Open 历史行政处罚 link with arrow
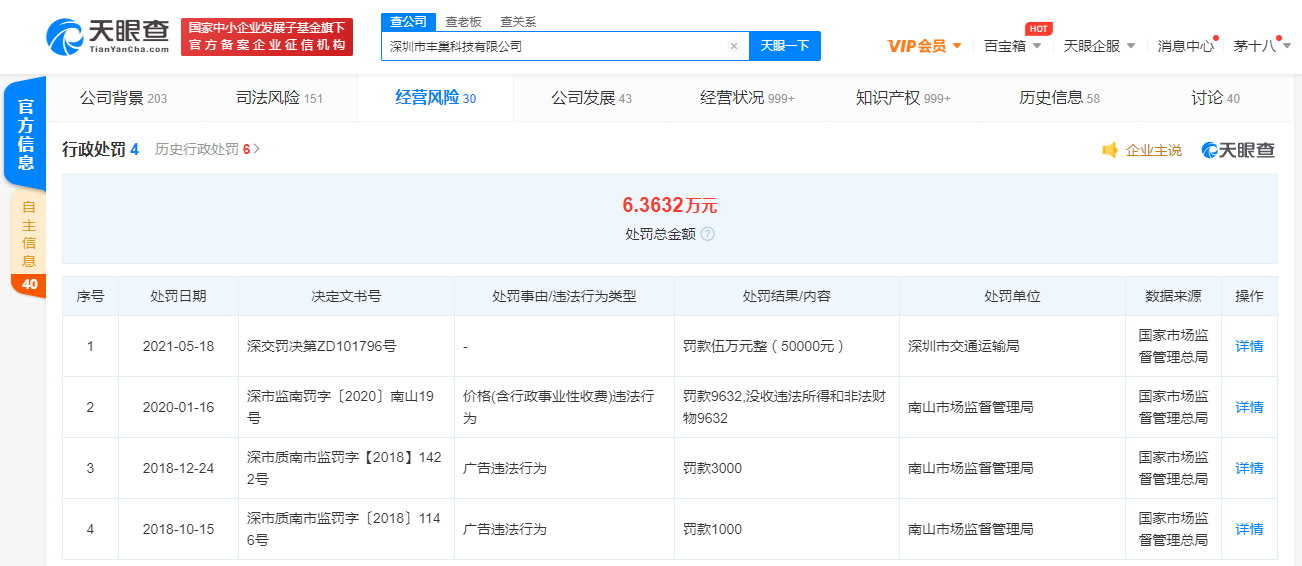The width and height of the screenshot is (1302, 566). [x=207, y=150]
